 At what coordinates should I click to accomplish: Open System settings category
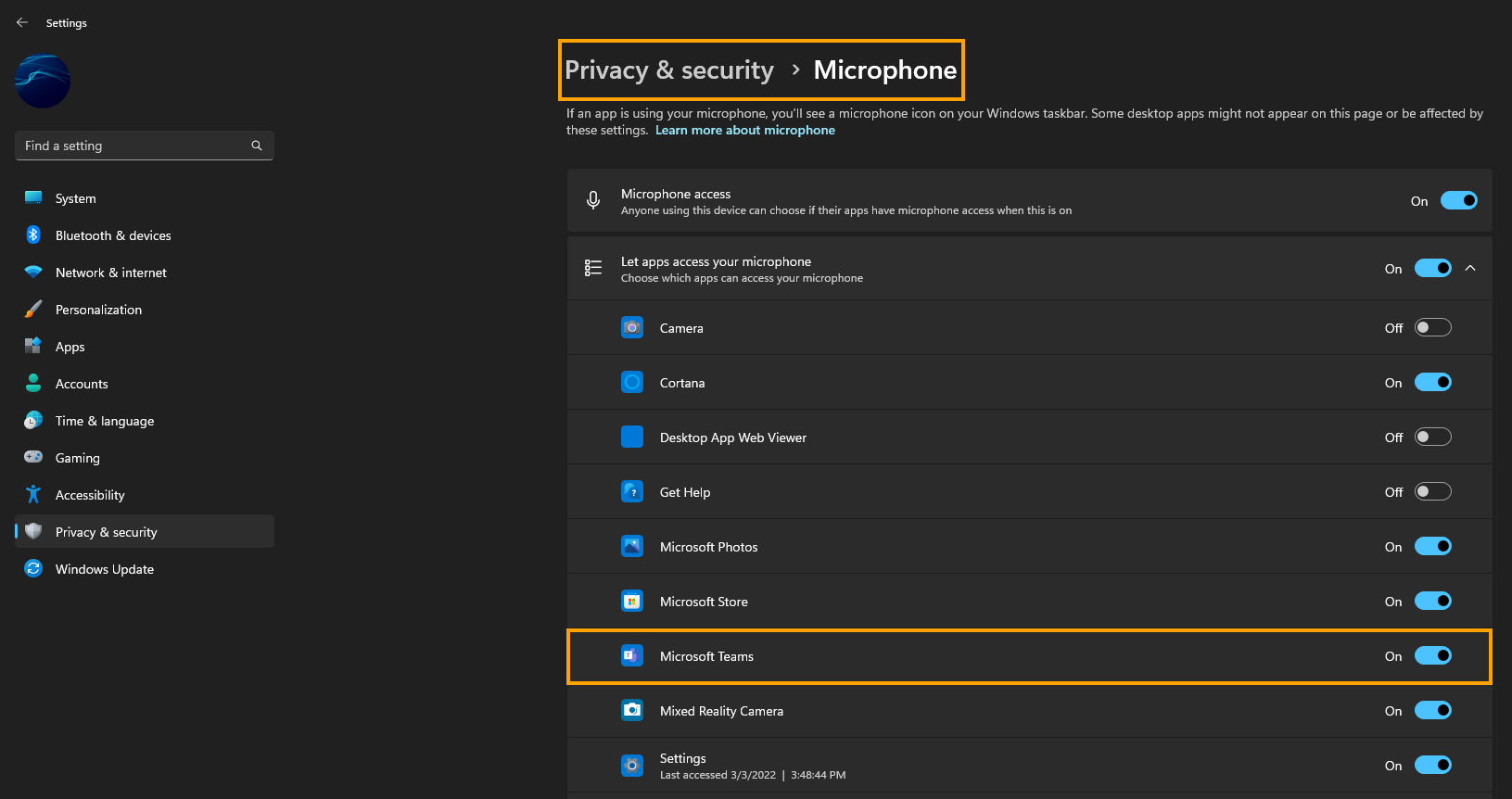click(145, 198)
